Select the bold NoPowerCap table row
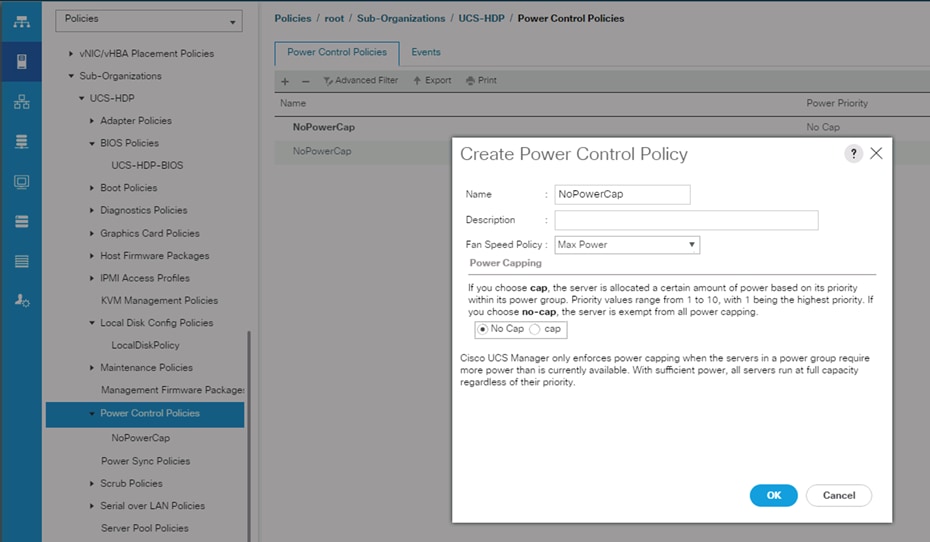The width and height of the screenshot is (930, 542). click(324, 127)
